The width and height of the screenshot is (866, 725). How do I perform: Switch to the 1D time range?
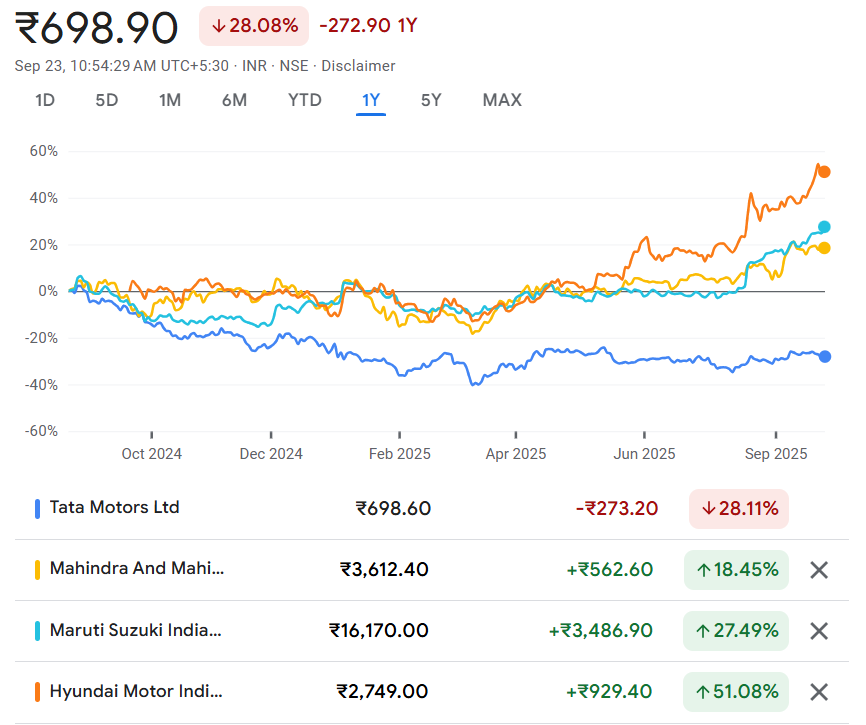45,100
